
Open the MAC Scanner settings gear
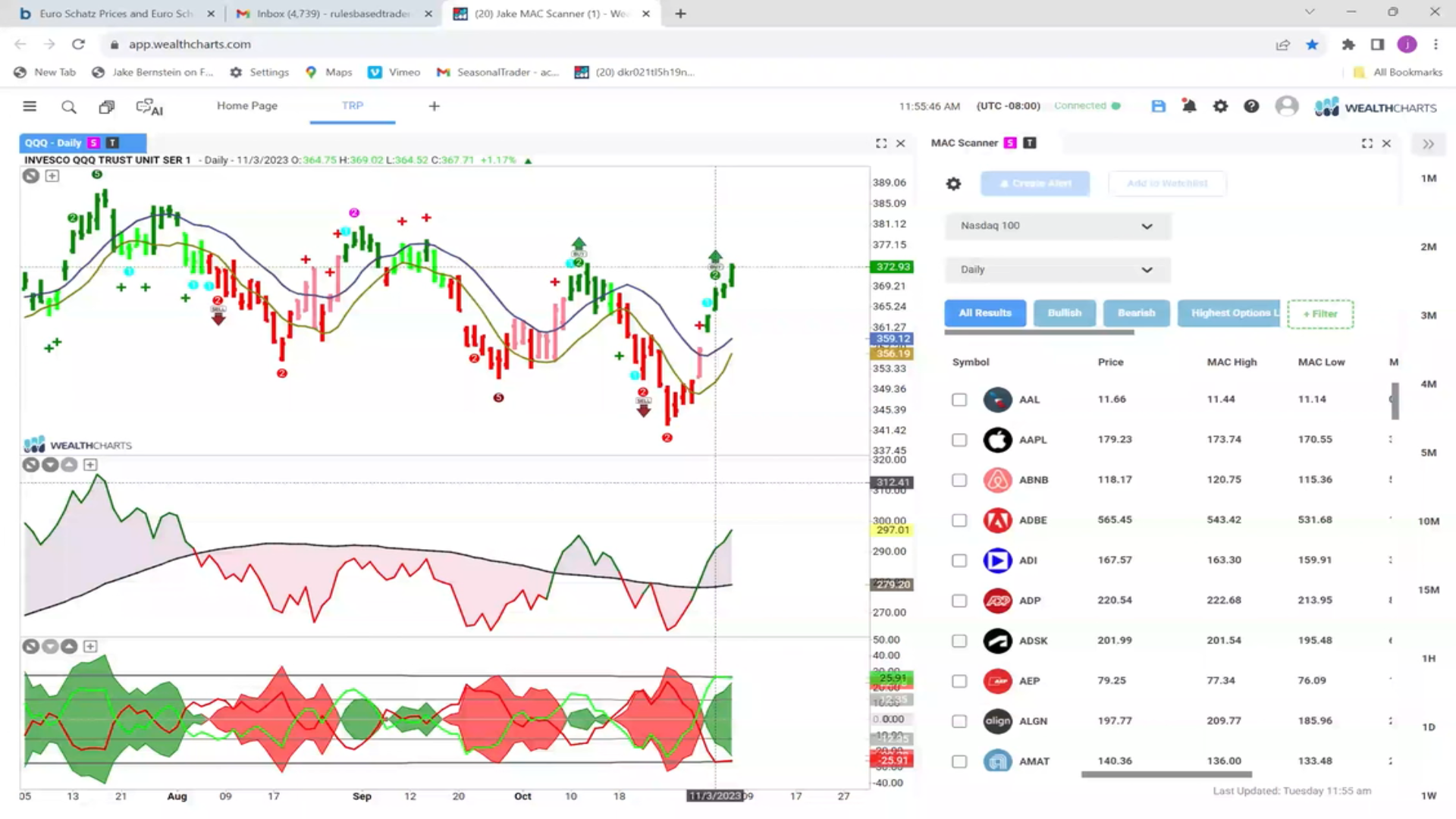click(x=953, y=184)
